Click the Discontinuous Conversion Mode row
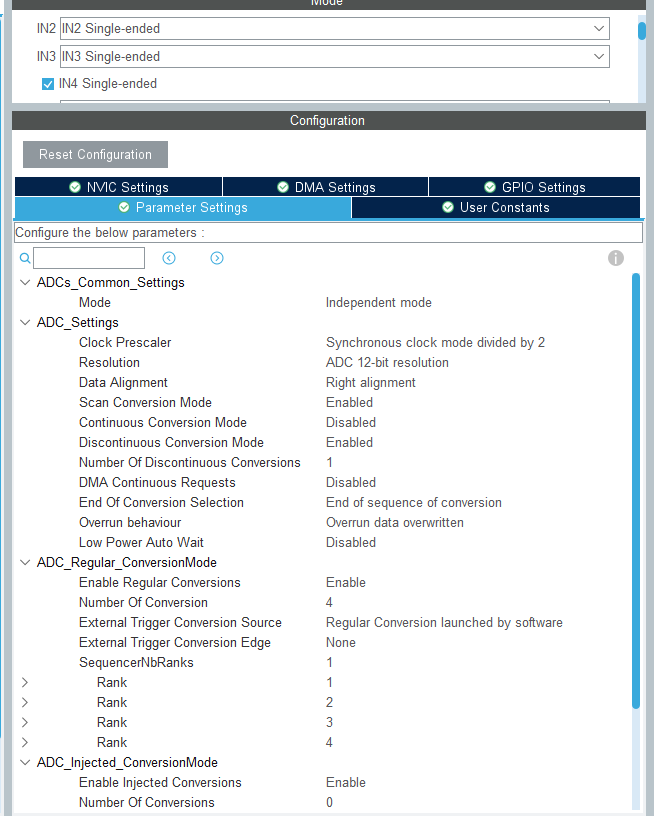 (323, 443)
